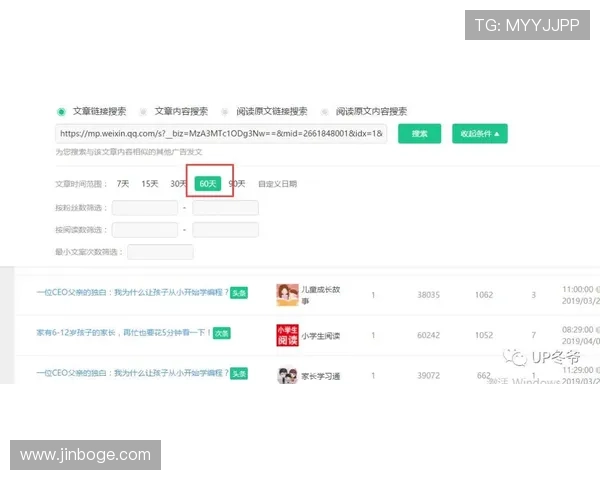Click 最小文案次数筛选 input field
Viewport: 600px width, 480px height.
coord(160,252)
